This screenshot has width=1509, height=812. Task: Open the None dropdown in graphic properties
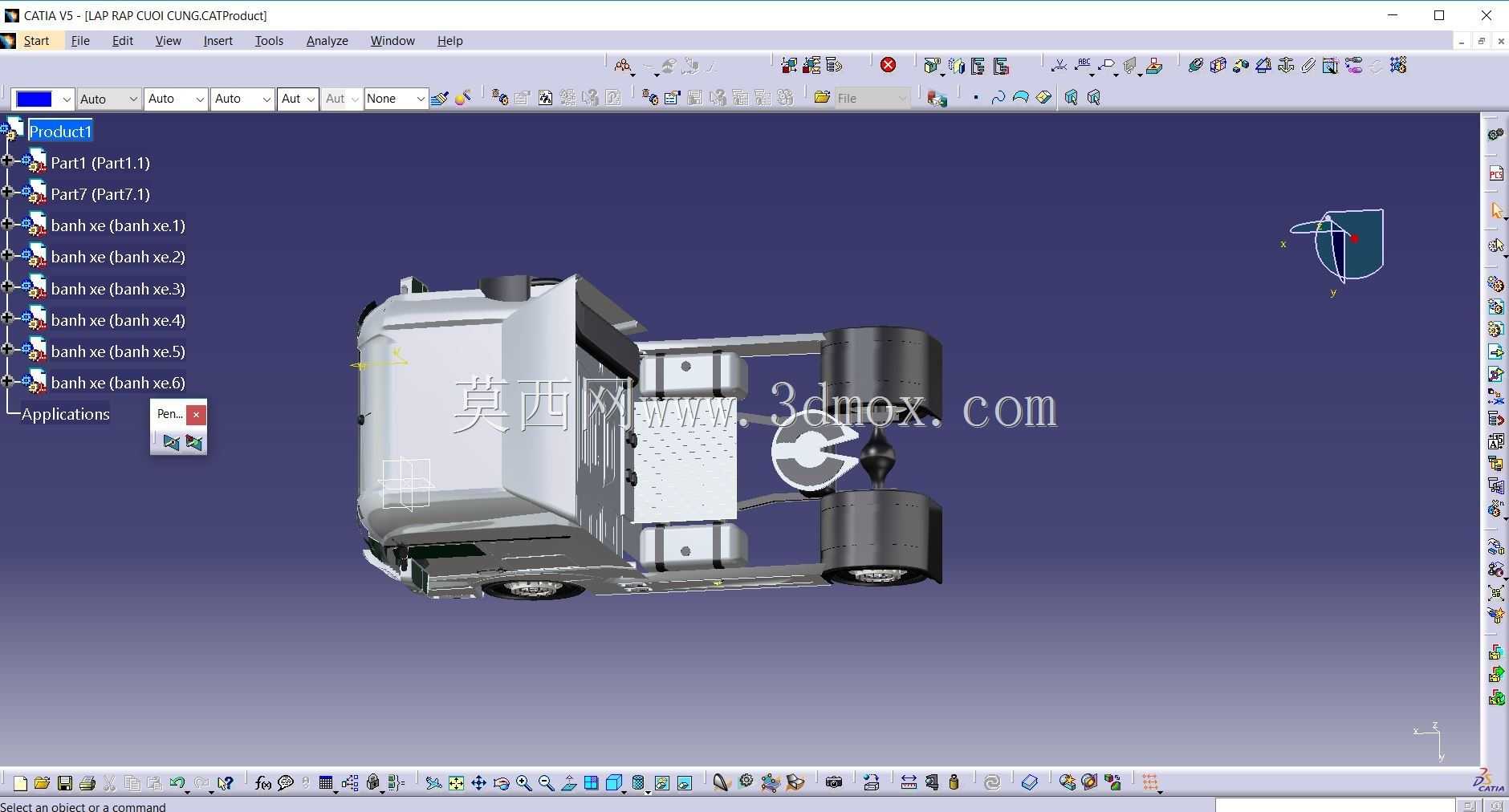tap(396, 99)
